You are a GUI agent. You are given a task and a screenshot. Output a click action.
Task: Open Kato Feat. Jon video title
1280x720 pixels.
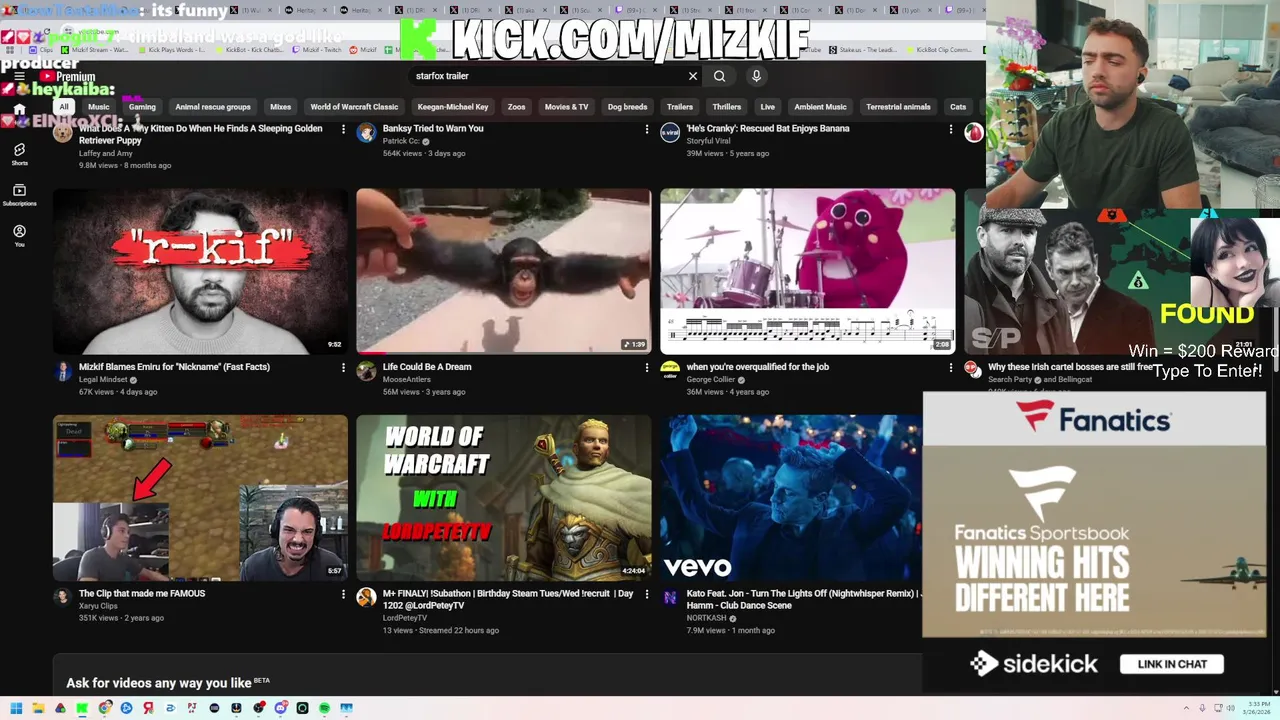(802, 599)
